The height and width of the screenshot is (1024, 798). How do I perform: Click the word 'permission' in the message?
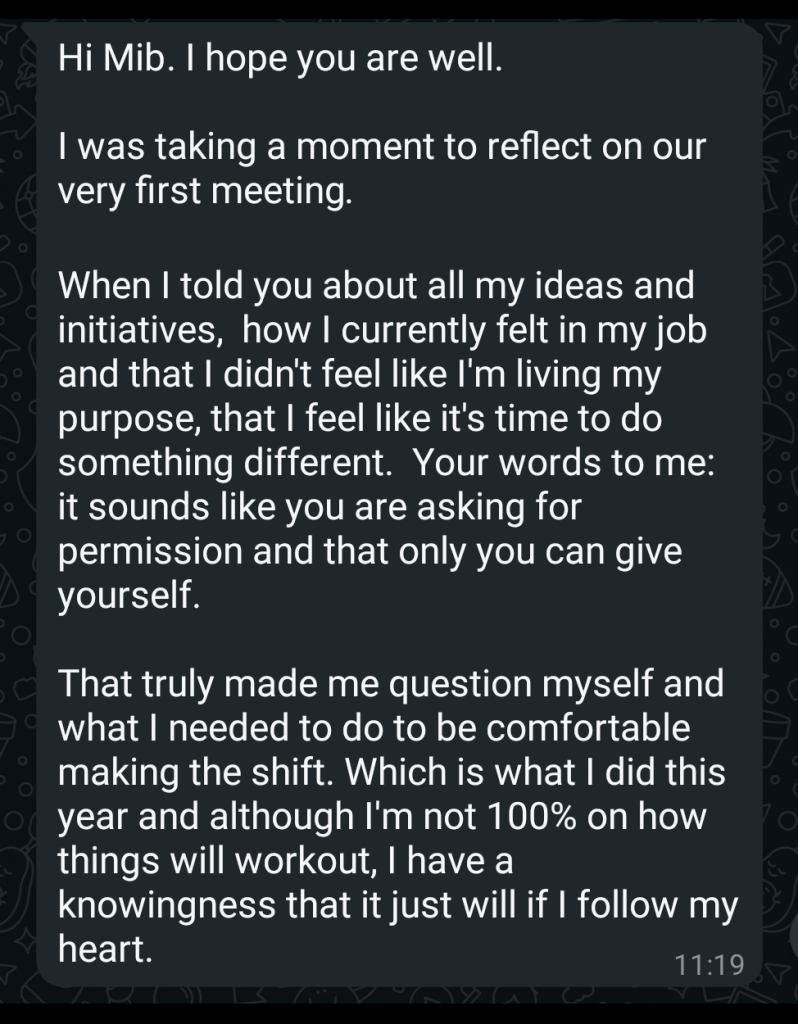point(150,551)
